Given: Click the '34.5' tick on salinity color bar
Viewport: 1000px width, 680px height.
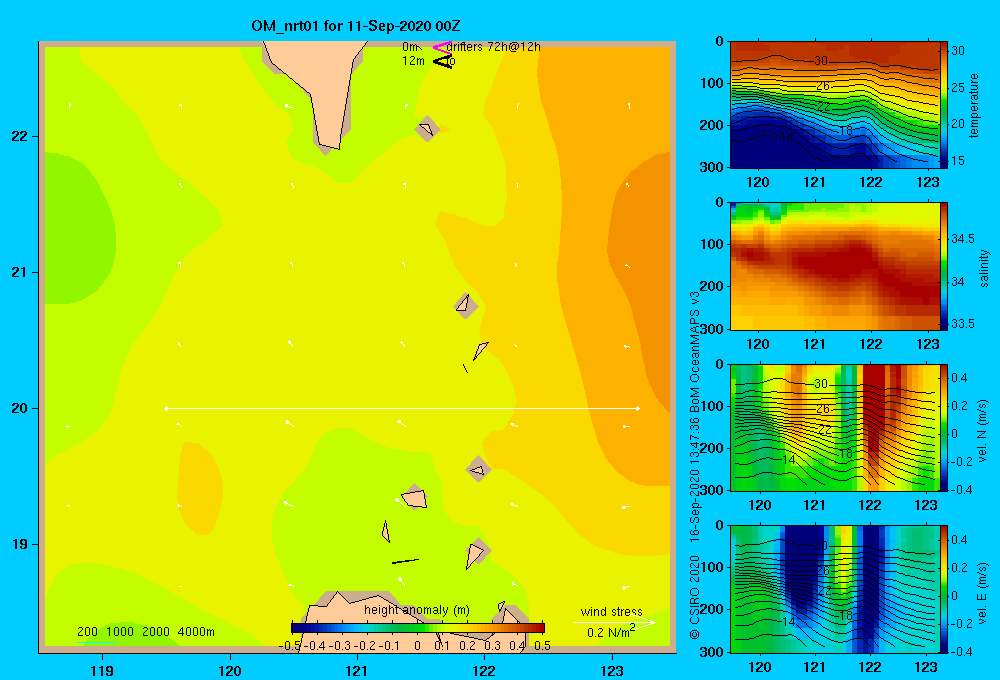Looking at the screenshot, I should pyautogui.click(x=962, y=239).
